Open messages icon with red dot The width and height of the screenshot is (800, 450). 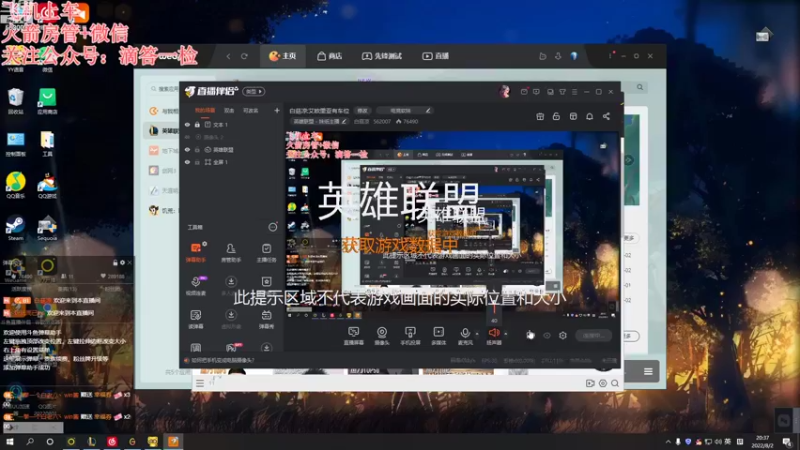point(524,91)
